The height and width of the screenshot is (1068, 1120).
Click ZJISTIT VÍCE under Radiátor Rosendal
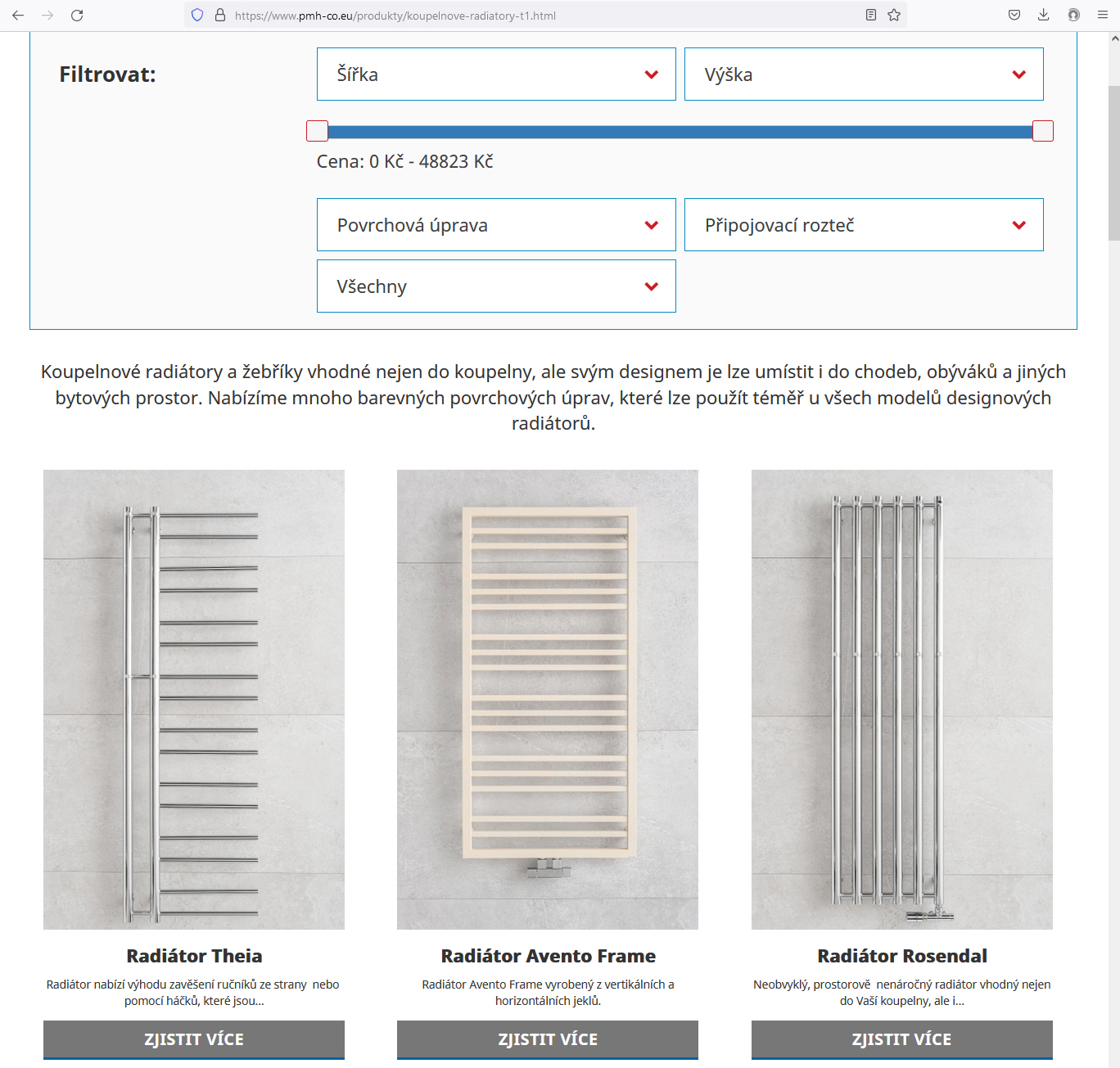(901, 1039)
